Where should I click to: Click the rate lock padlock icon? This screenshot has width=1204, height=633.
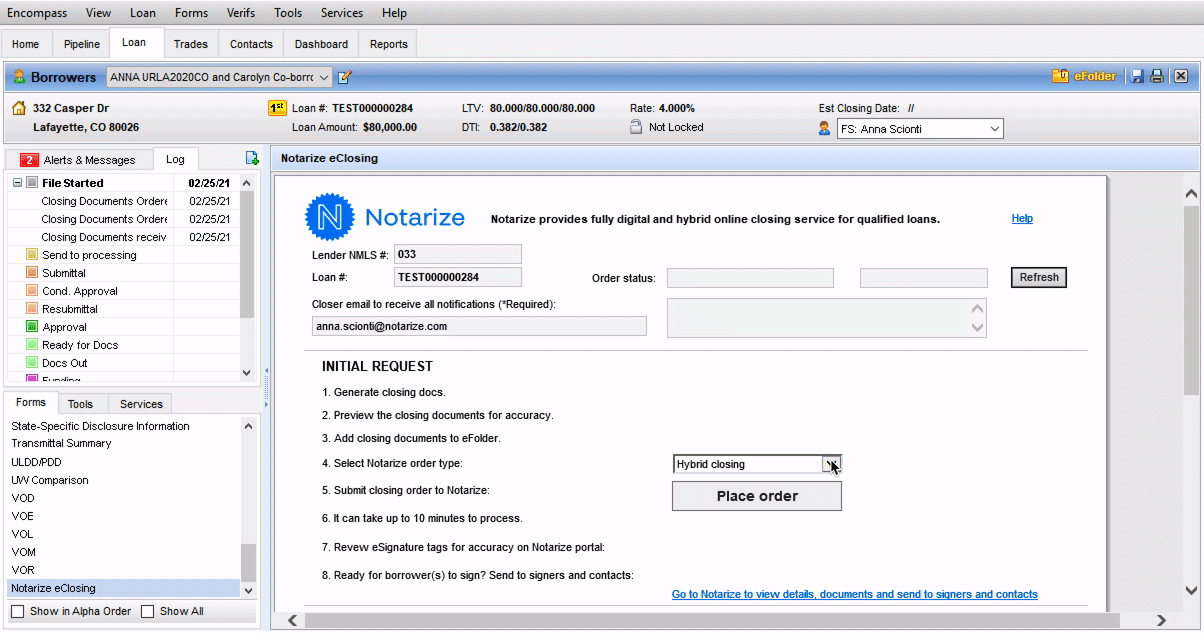coord(636,127)
